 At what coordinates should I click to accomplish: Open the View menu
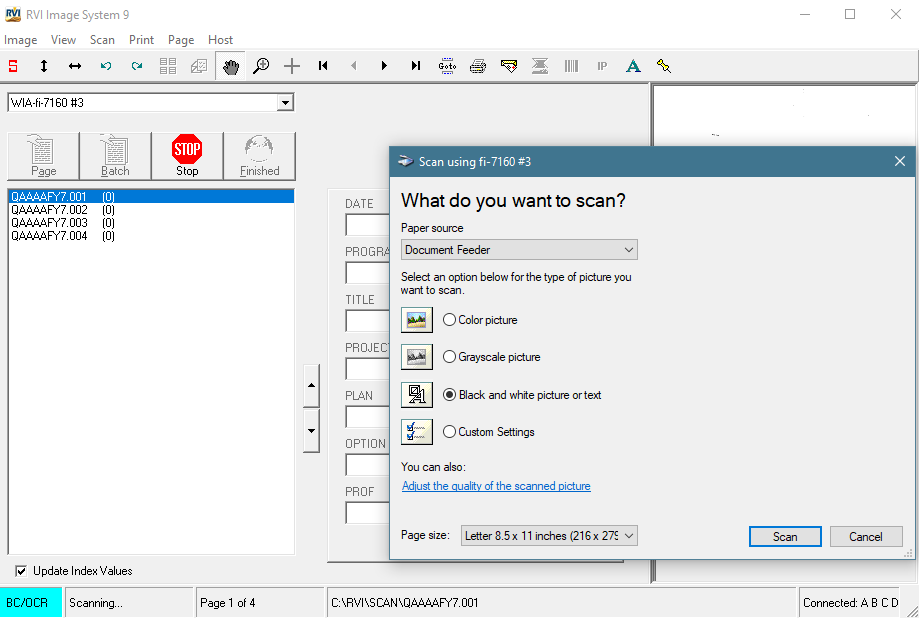tap(63, 40)
